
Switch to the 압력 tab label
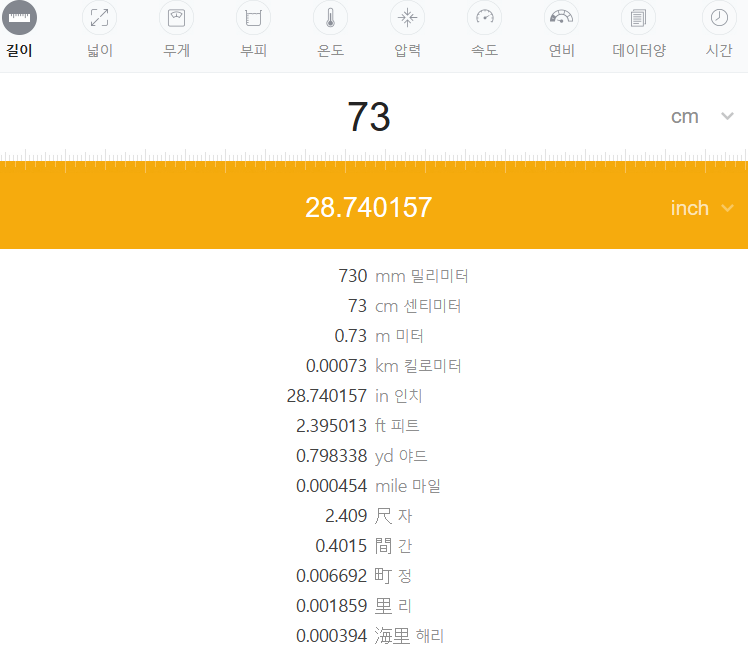click(407, 50)
